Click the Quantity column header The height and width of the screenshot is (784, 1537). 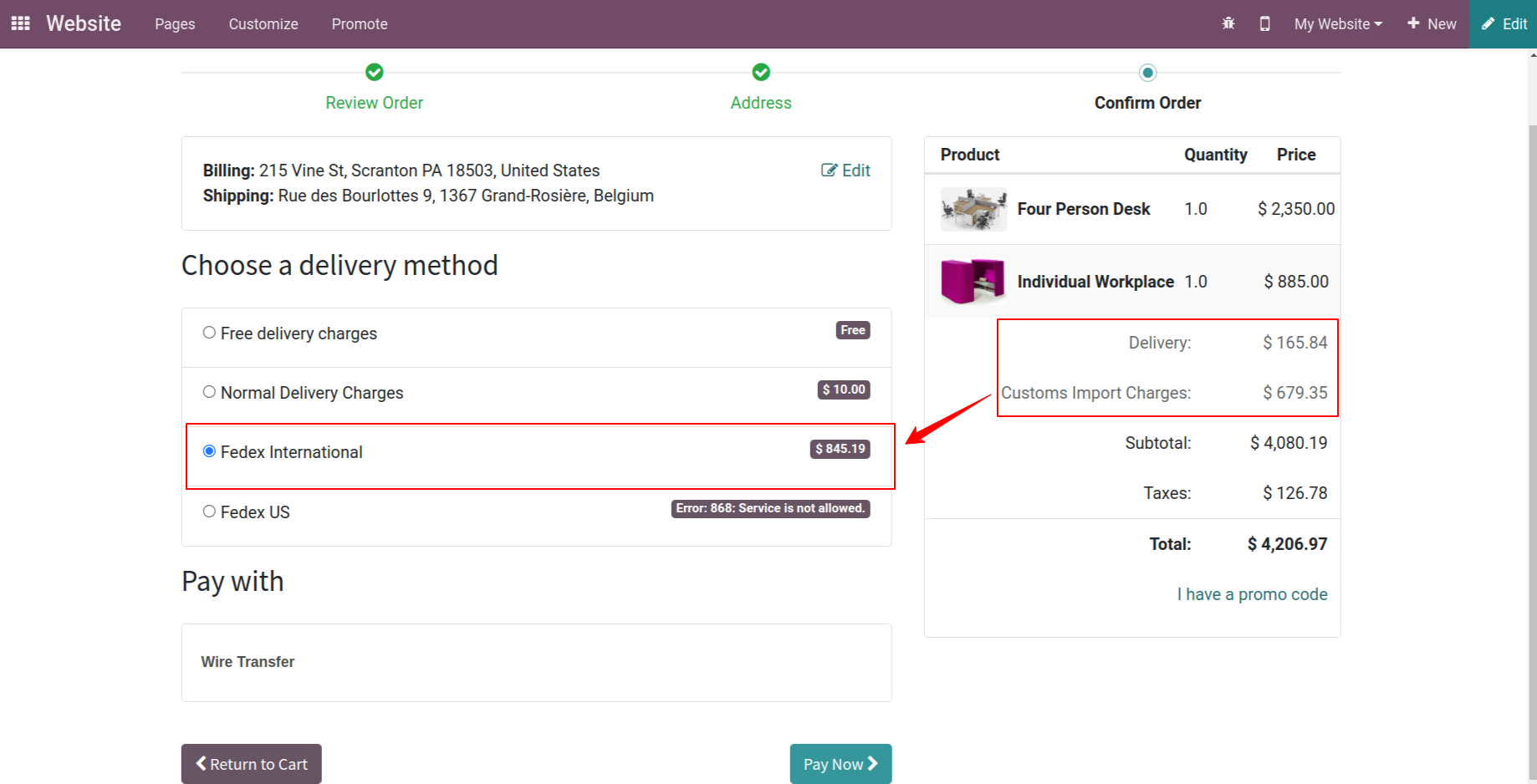coord(1216,155)
